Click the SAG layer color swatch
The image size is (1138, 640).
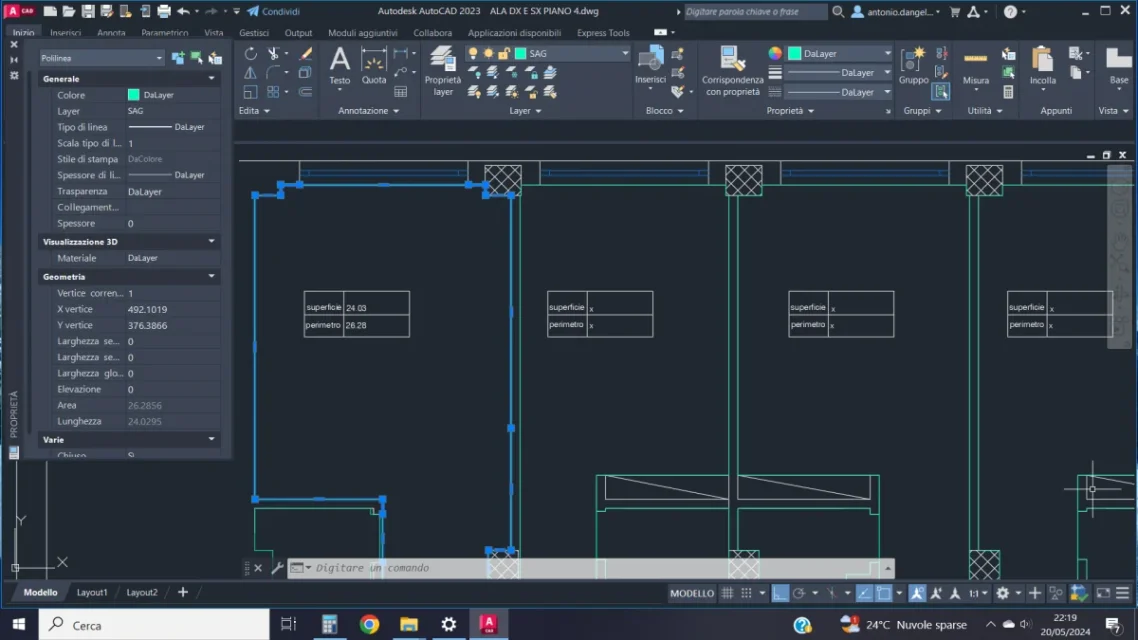point(520,54)
